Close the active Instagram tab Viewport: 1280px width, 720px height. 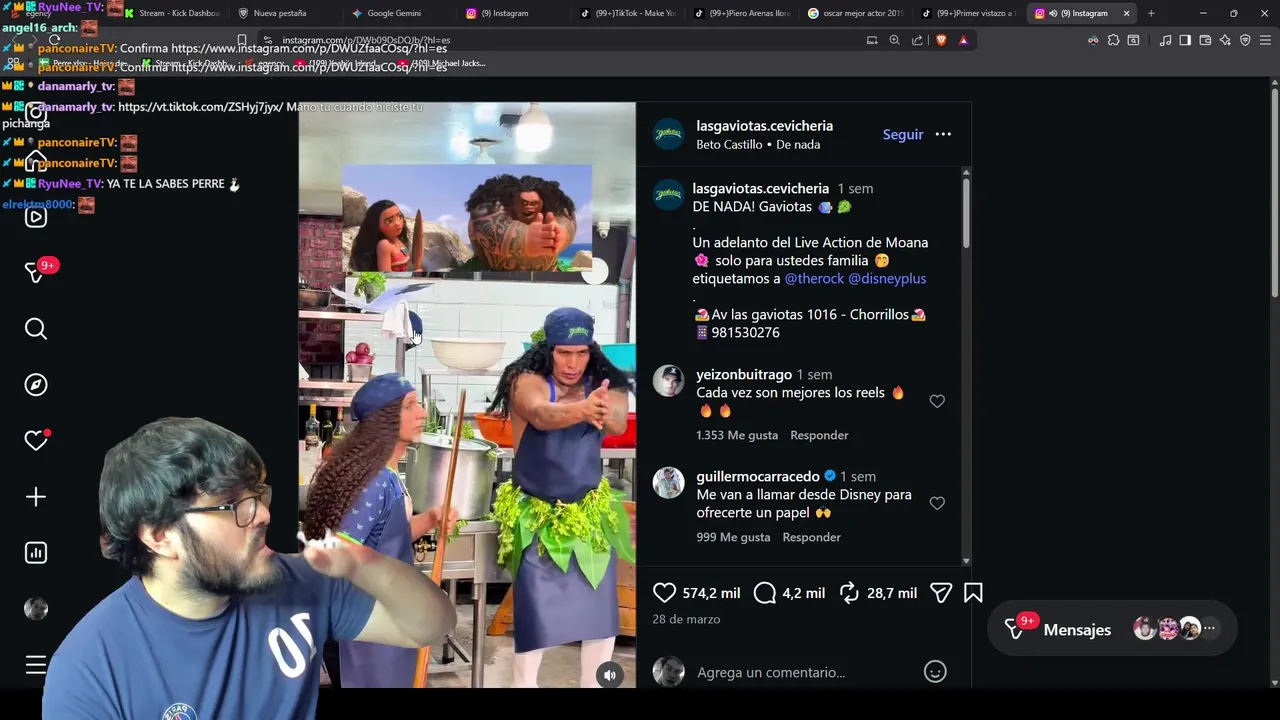point(1126,13)
